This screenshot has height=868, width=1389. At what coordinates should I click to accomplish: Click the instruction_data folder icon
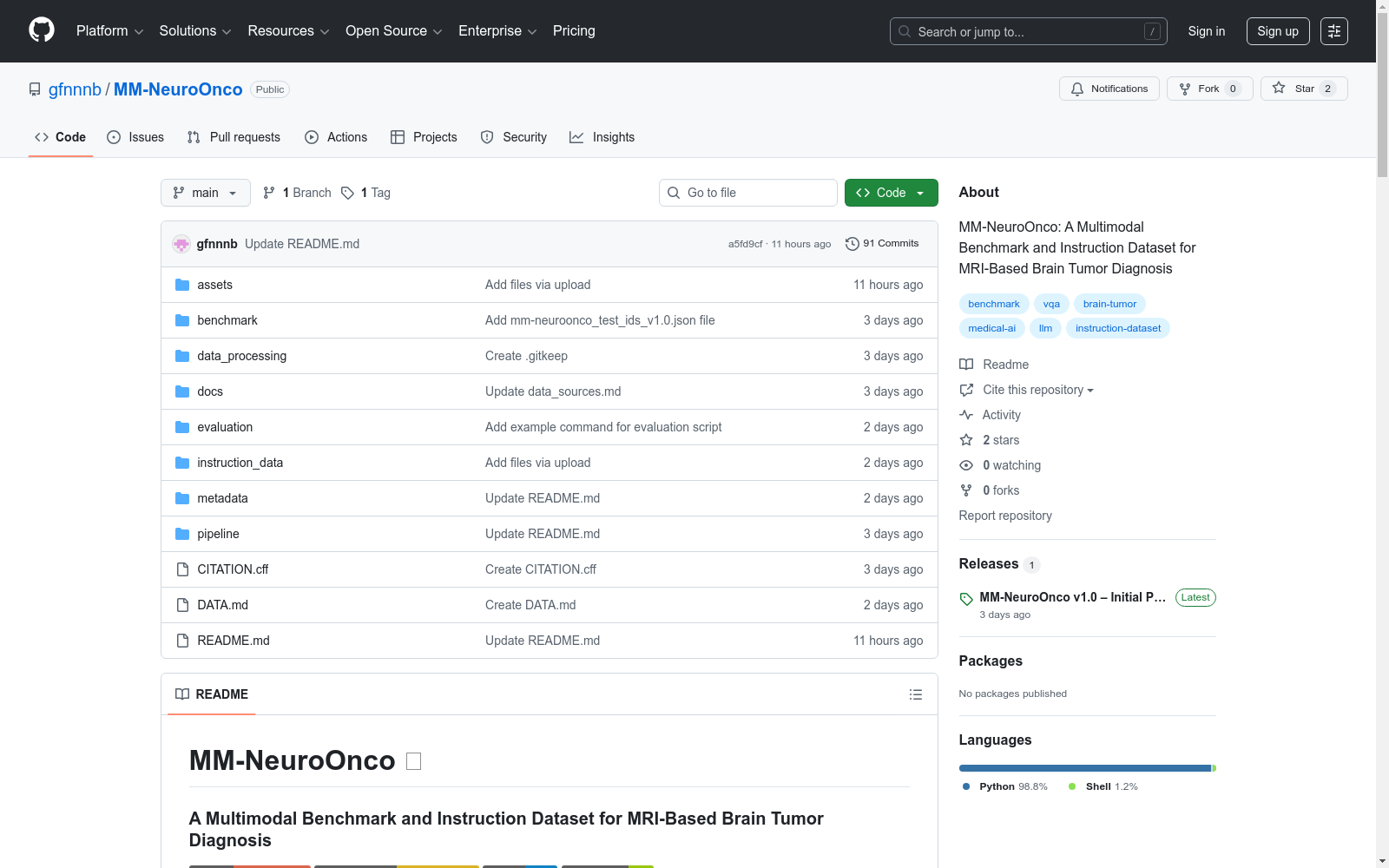pyautogui.click(x=182, y=463)
